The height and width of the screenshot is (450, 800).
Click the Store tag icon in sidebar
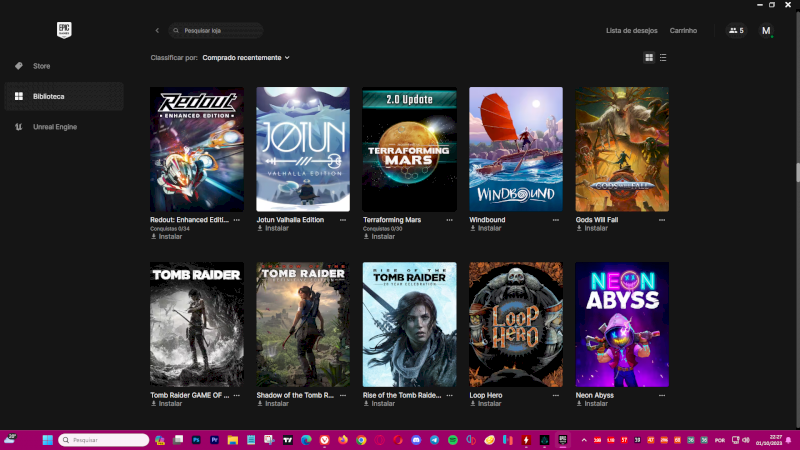(18, 66)
